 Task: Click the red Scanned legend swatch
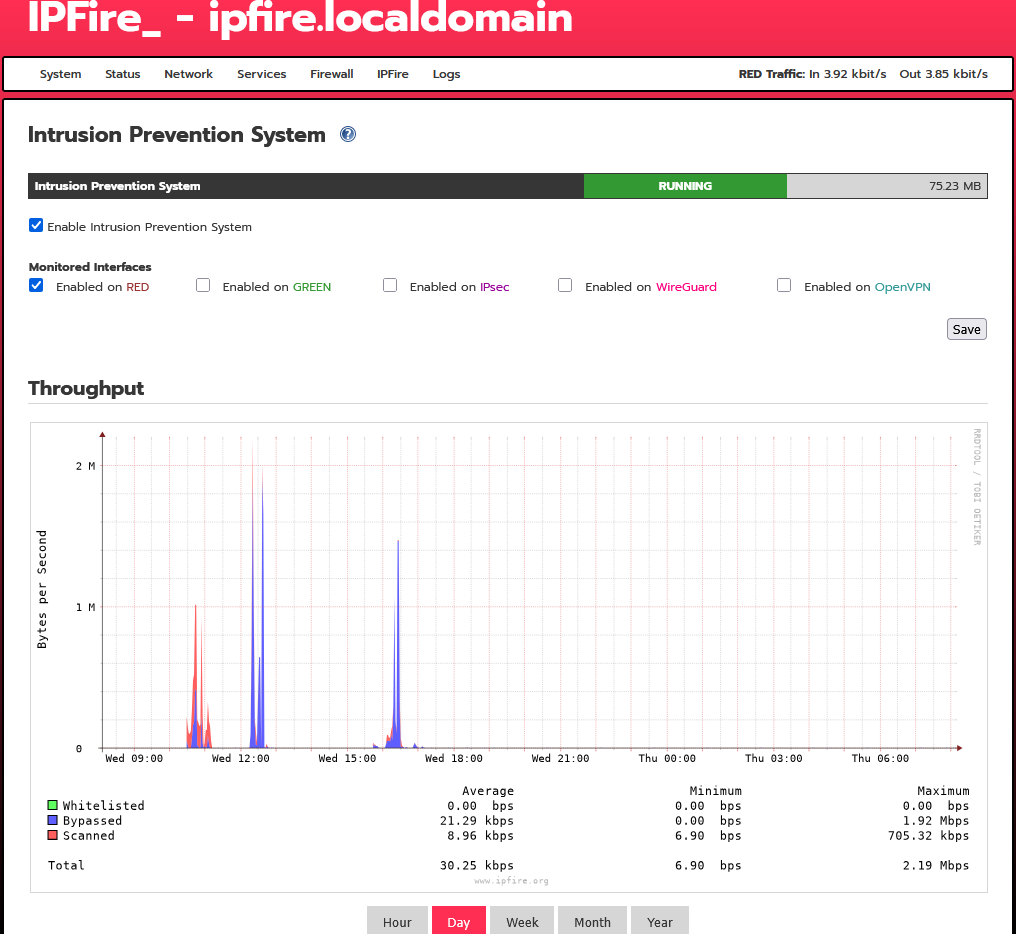click(52, 835)
